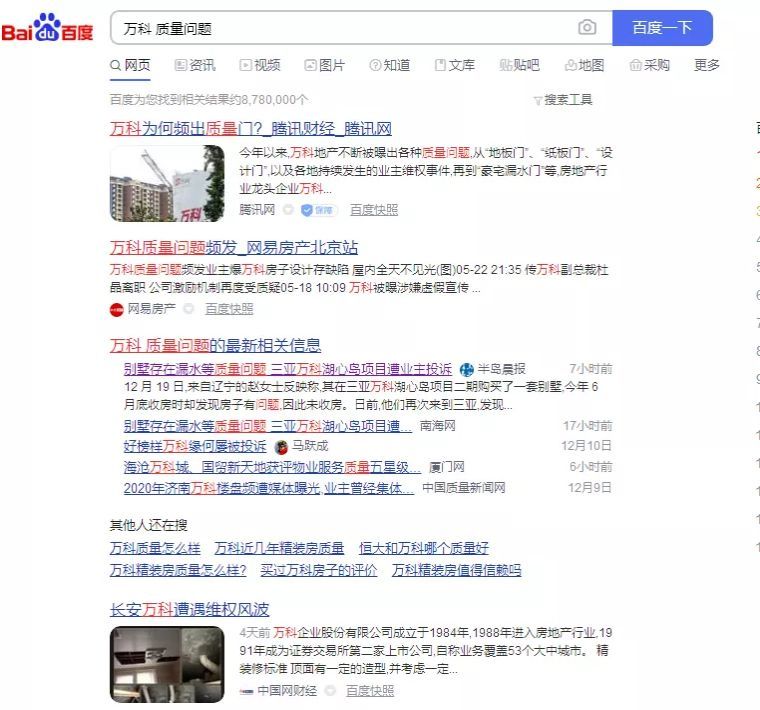Open the 图片 tab
Screen dimensions: 760x710
click(x=324, y=65)
